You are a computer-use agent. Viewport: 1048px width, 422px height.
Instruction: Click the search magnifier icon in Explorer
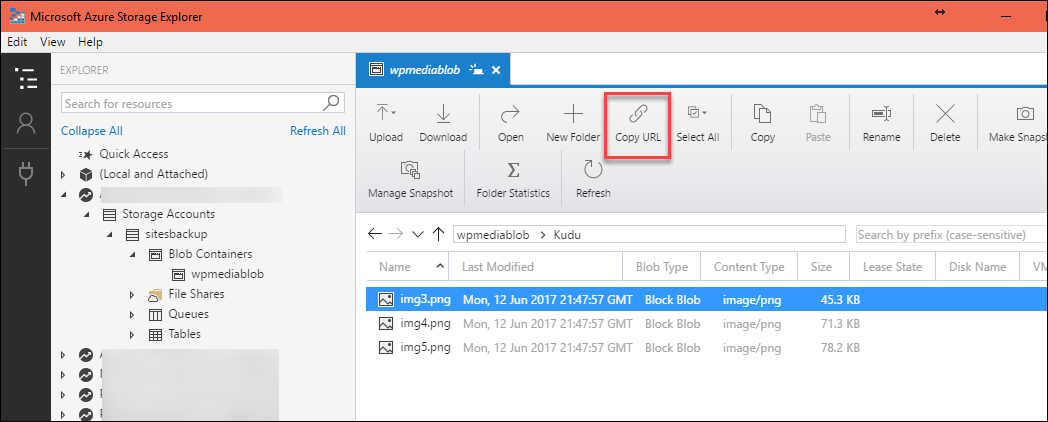(x=332, y=102)
